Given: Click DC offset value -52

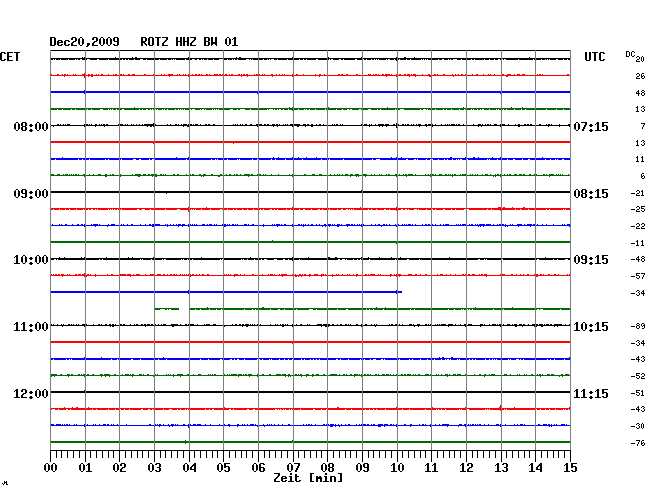Looking at the screenshot, I should 638,376.
